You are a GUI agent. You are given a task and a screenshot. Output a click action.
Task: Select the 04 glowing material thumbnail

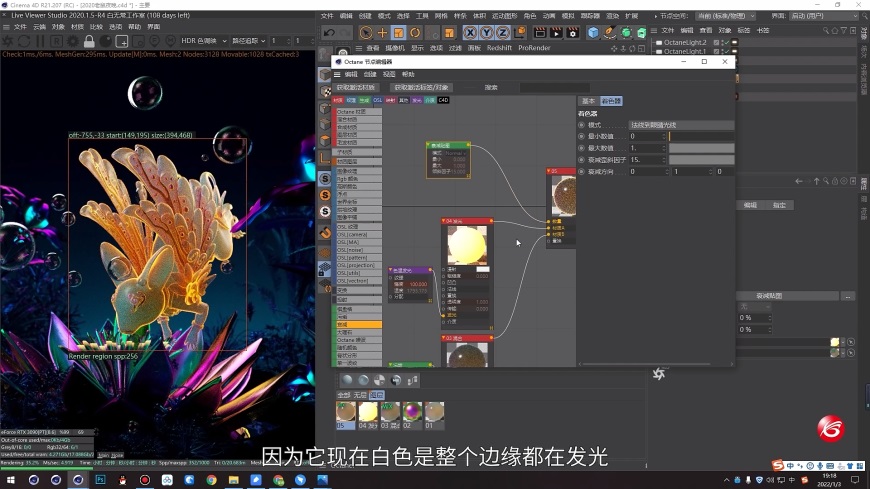tap(368, 412)
